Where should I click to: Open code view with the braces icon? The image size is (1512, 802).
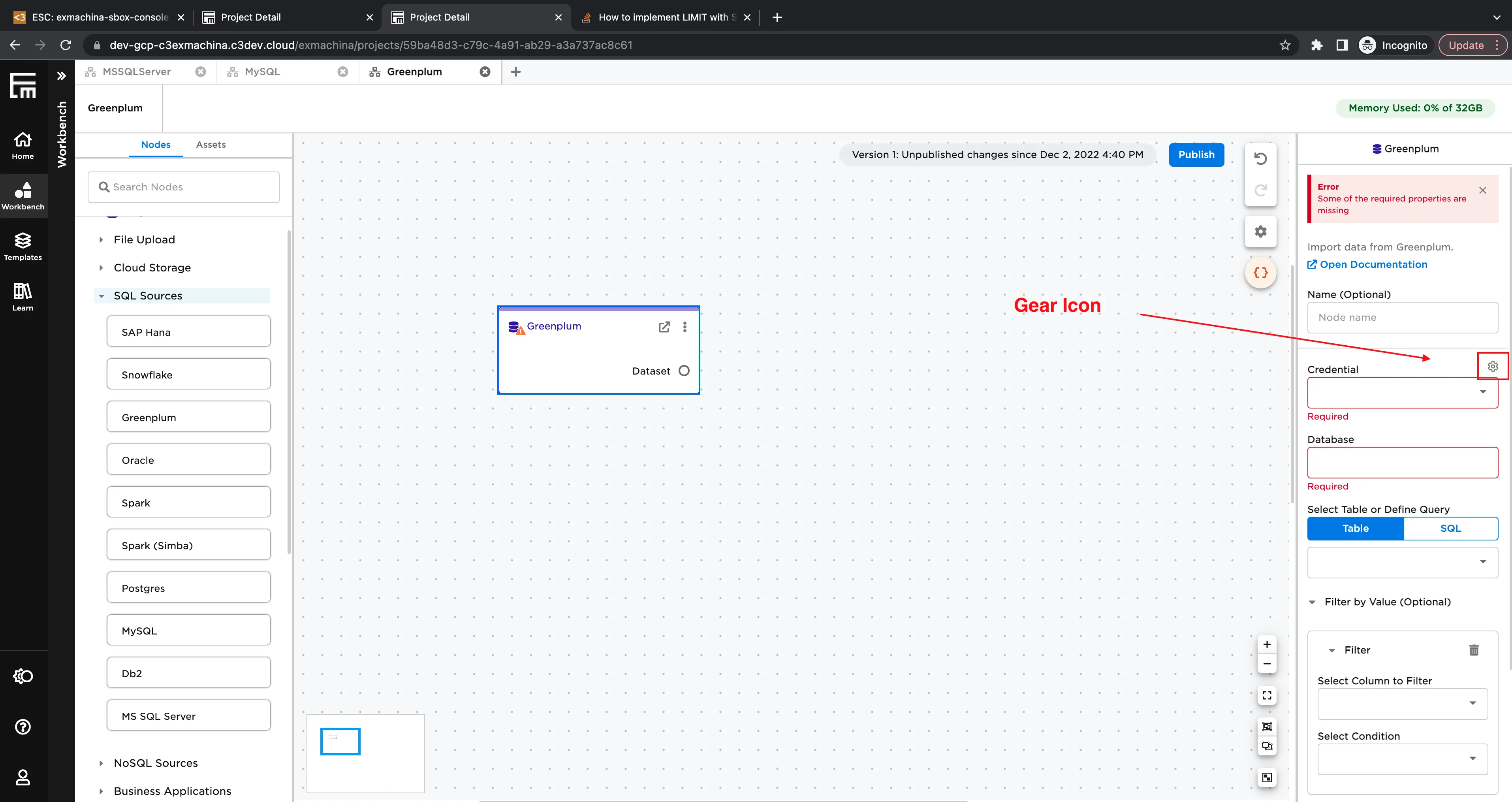click(1260, 272)
